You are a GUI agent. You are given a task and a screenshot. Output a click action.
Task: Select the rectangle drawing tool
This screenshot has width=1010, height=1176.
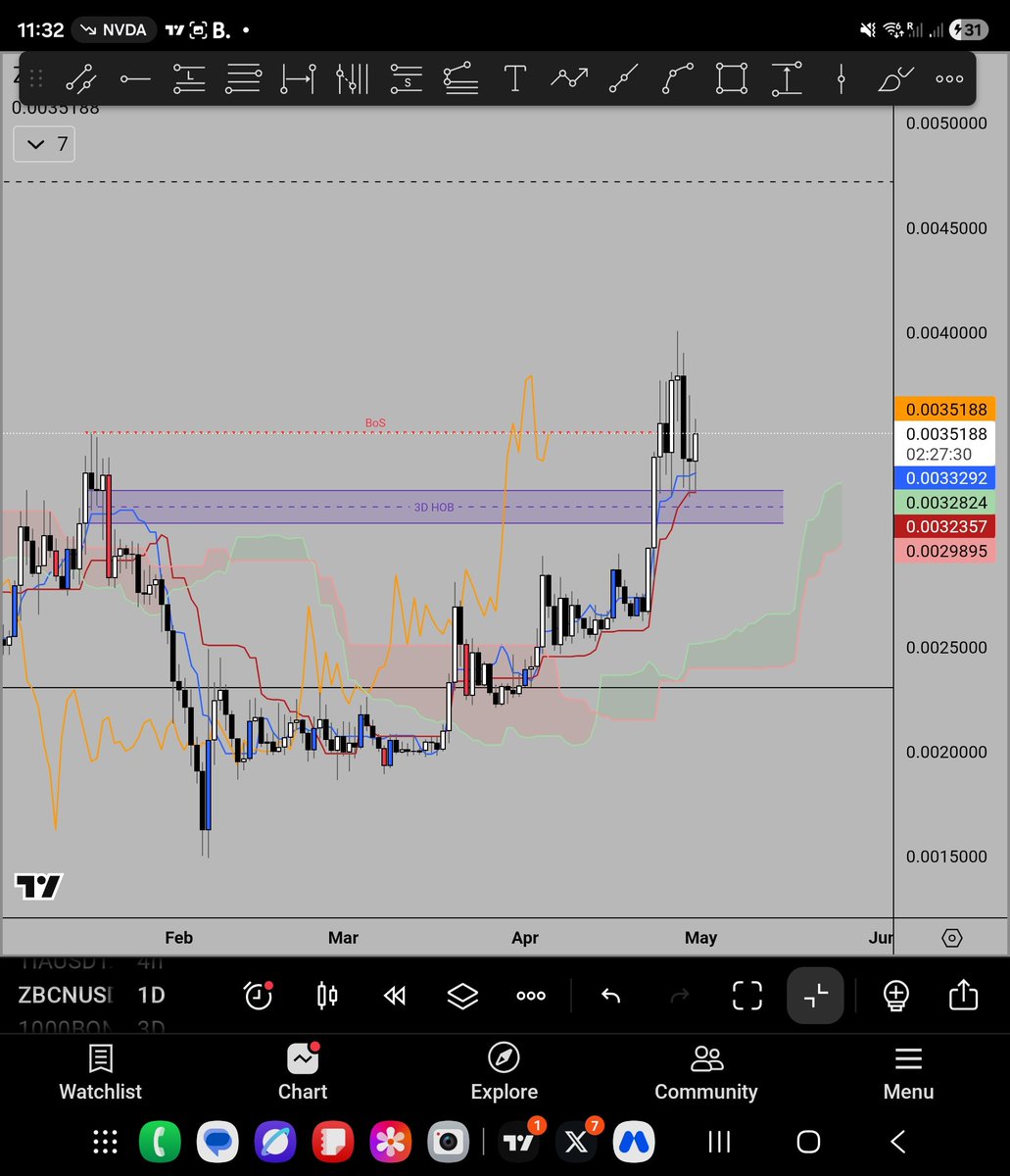tap(732, 78)
